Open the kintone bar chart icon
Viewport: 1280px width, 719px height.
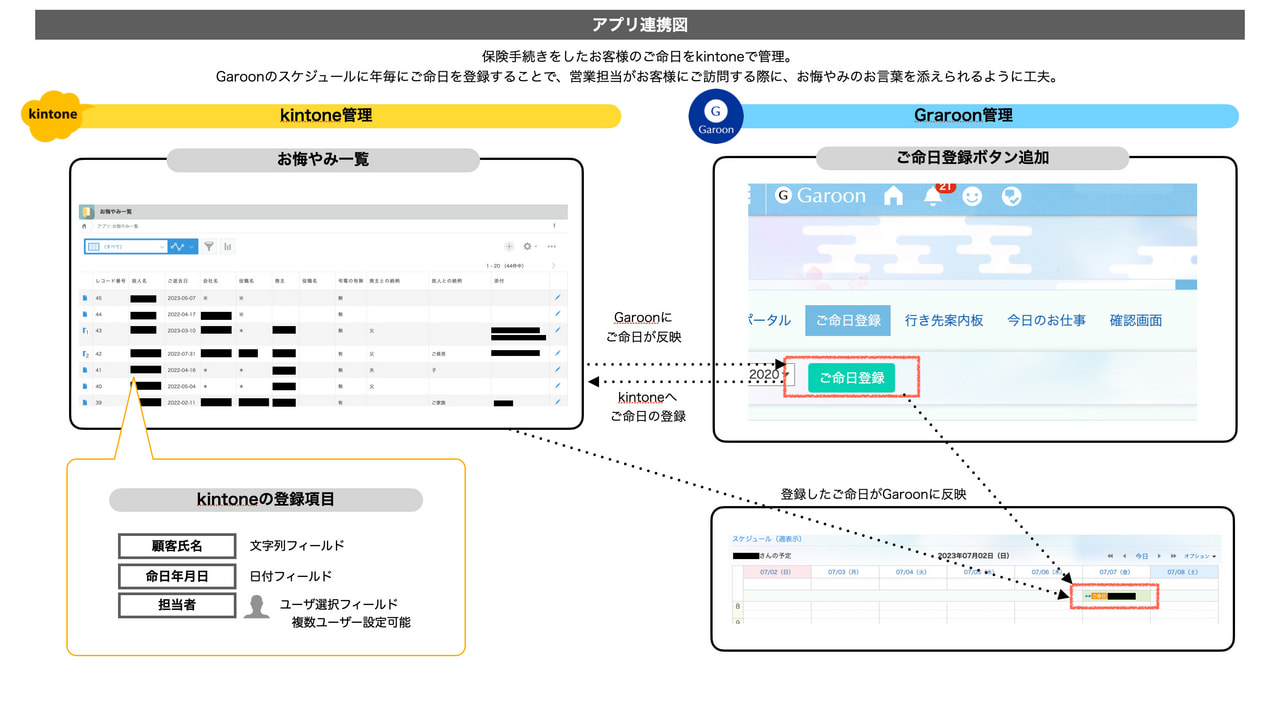(x=228, y=246)
